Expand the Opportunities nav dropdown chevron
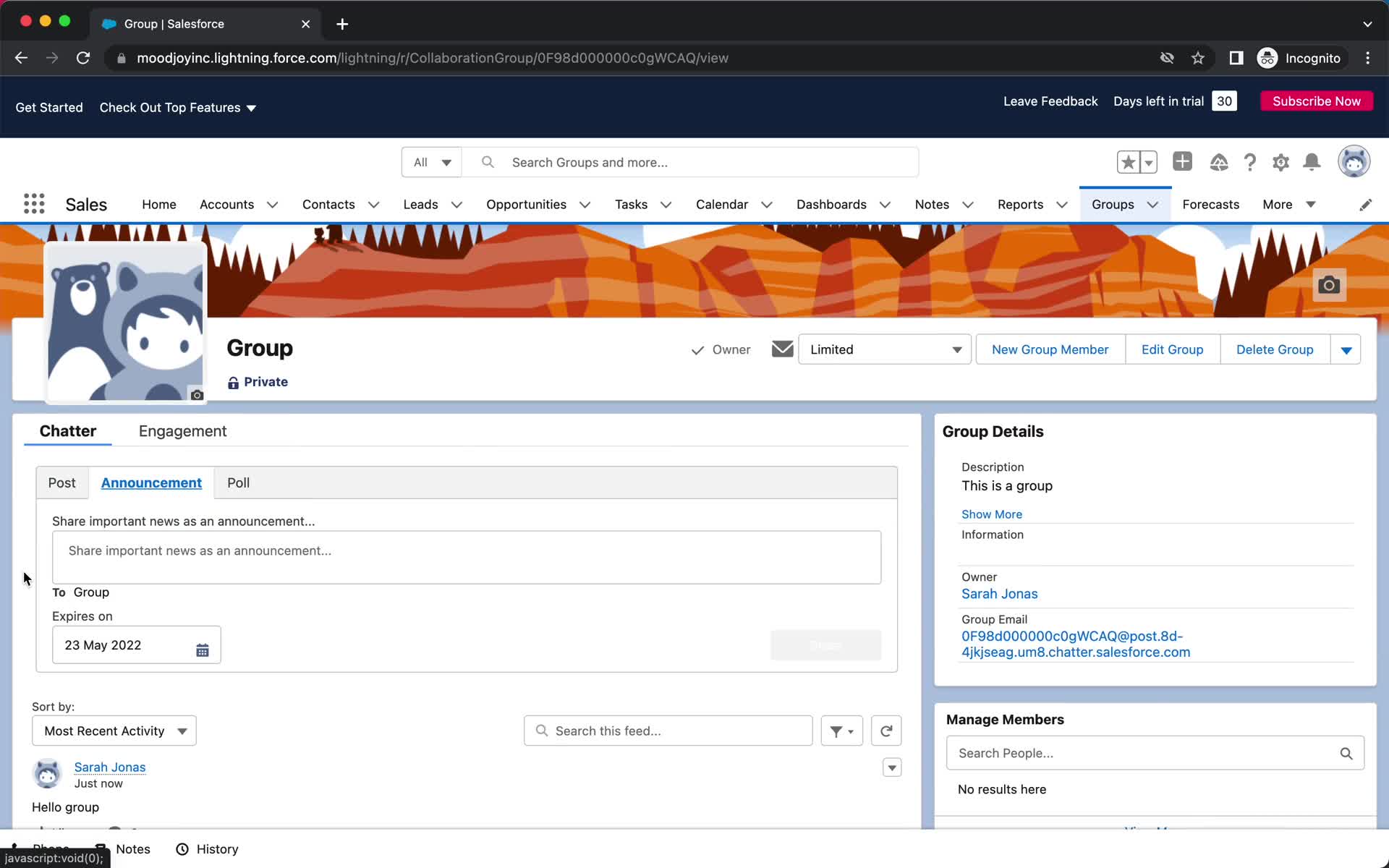 pos(585,205)
